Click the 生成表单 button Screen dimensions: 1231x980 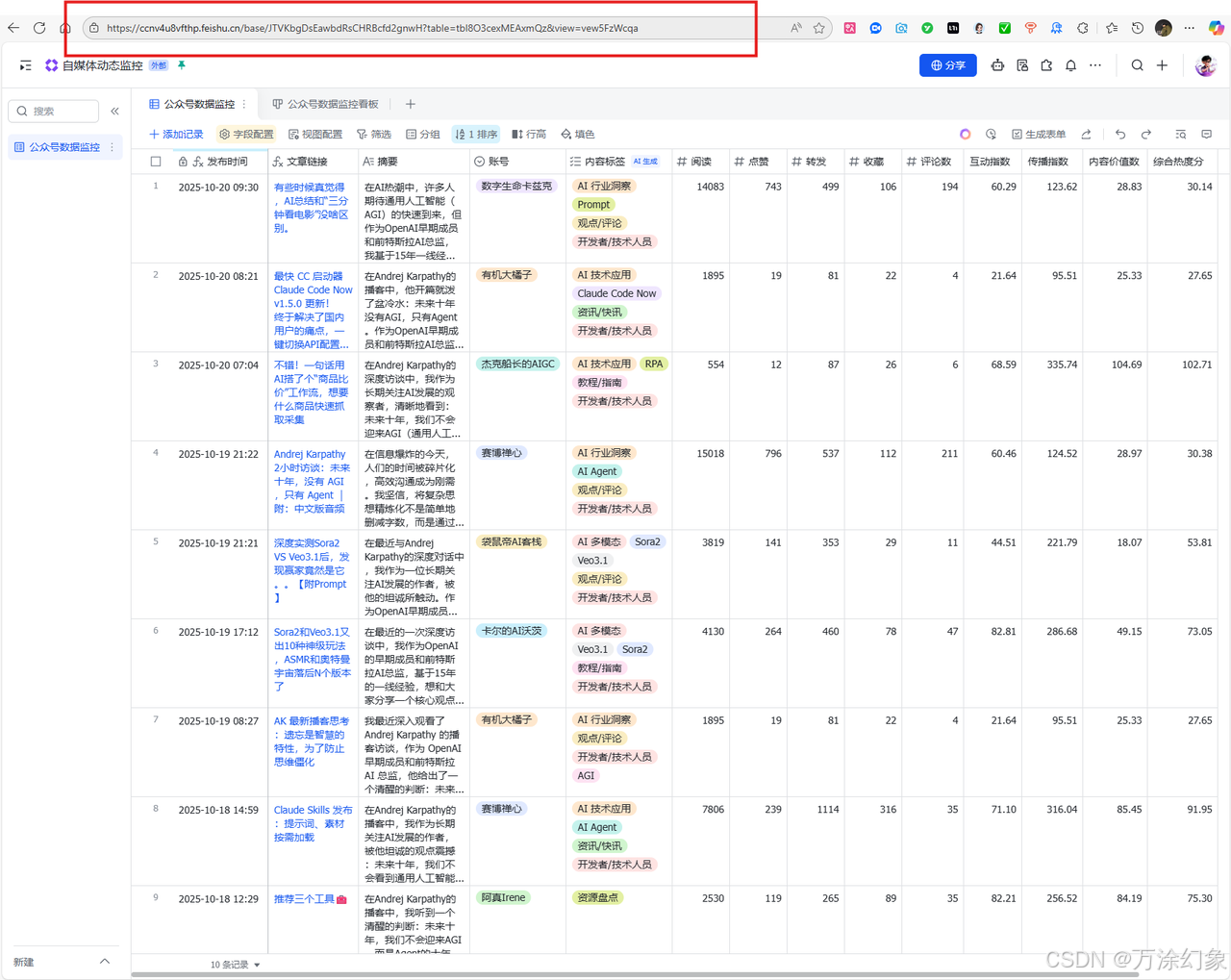coord(1039,135)
